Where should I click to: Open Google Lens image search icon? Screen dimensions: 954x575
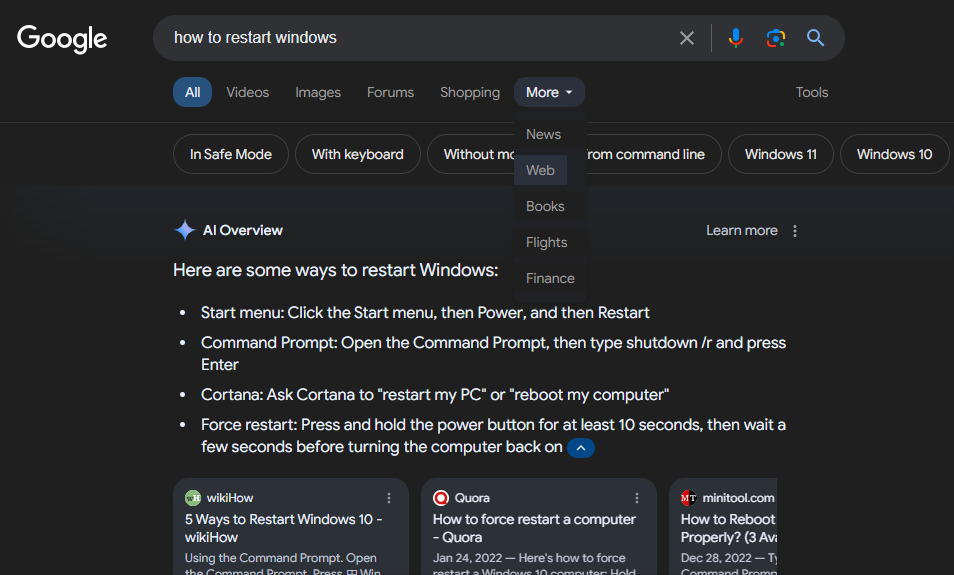776,38
